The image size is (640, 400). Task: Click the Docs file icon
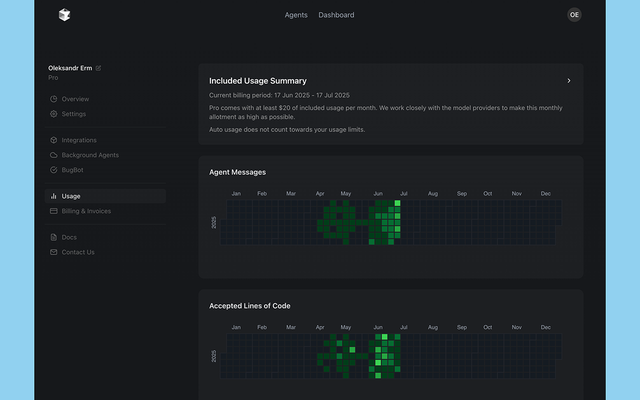(53, 237)
